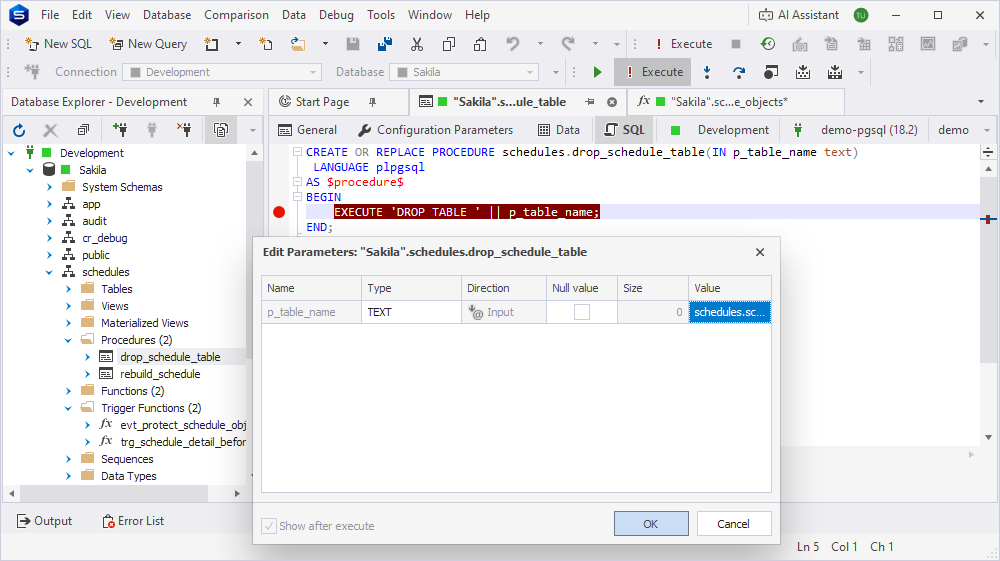Click the Copy icon in toolbar
1000x561 pixels.
(449, 44)
